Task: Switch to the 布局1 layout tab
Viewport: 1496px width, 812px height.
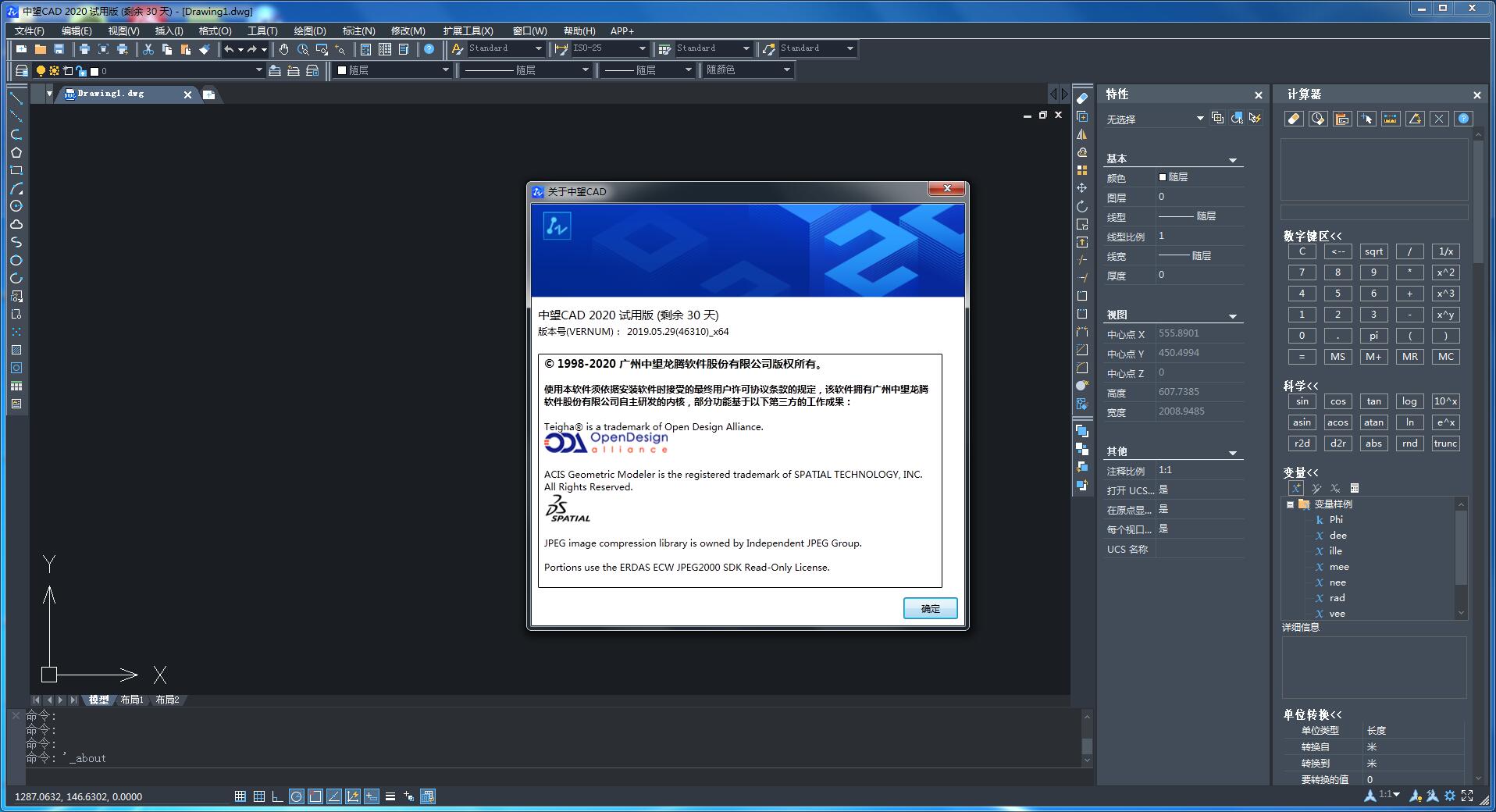Action: click(x=132, y=700)
